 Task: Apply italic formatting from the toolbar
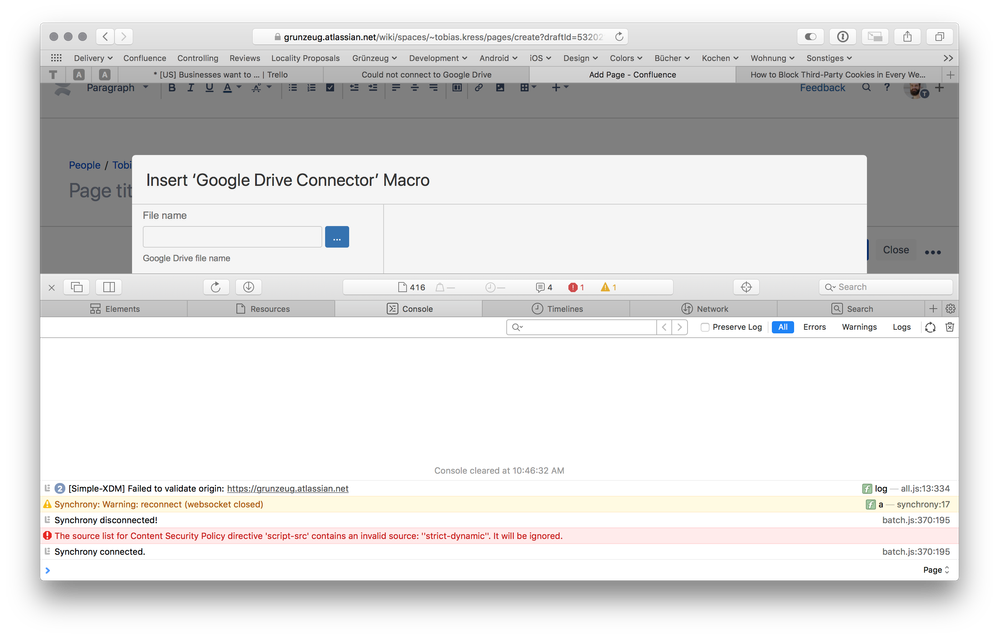coord(188,88)
